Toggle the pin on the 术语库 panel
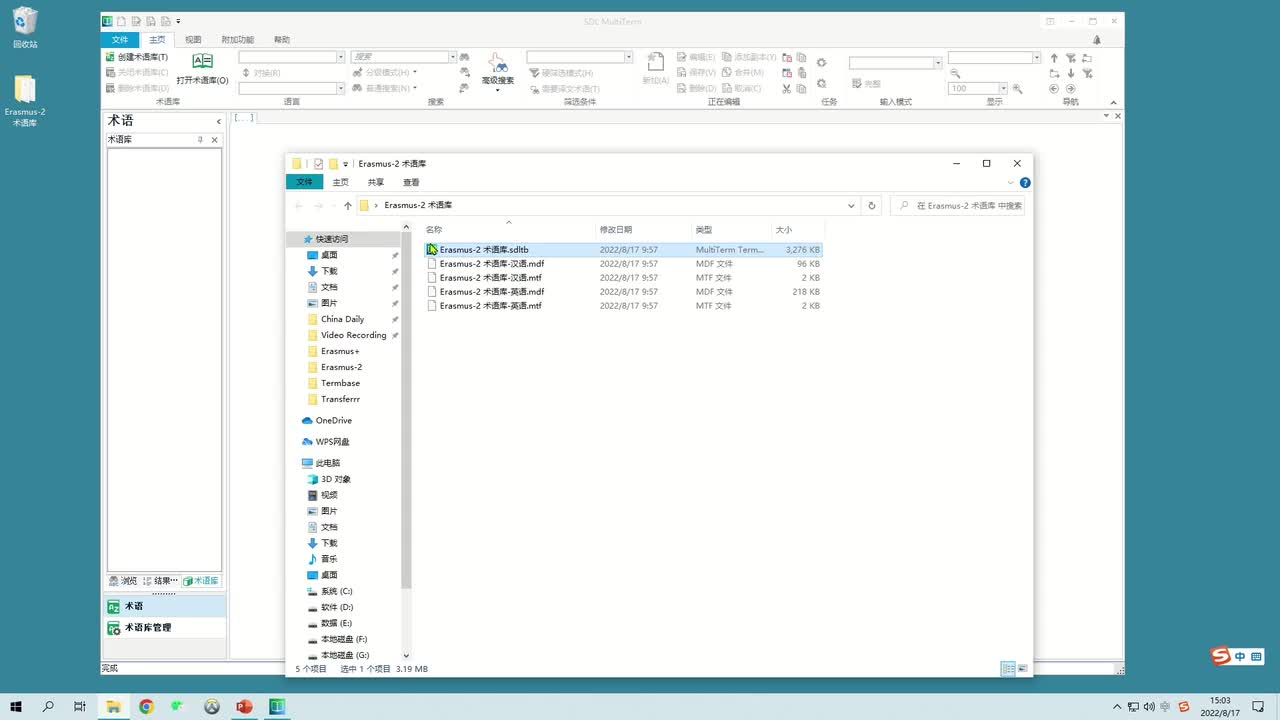This screenshot has height=720, width=1280. (200, 140)
